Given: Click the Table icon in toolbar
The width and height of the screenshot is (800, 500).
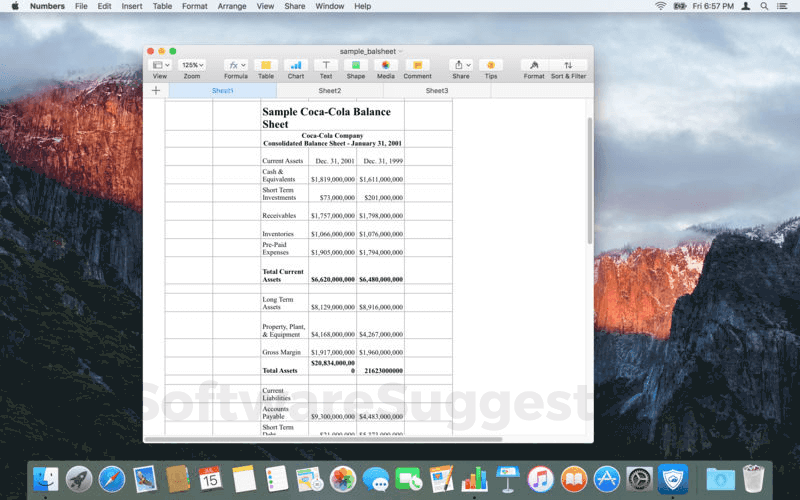Looking at the screenshot, I should pyautogui.click(x=266, y=65).
